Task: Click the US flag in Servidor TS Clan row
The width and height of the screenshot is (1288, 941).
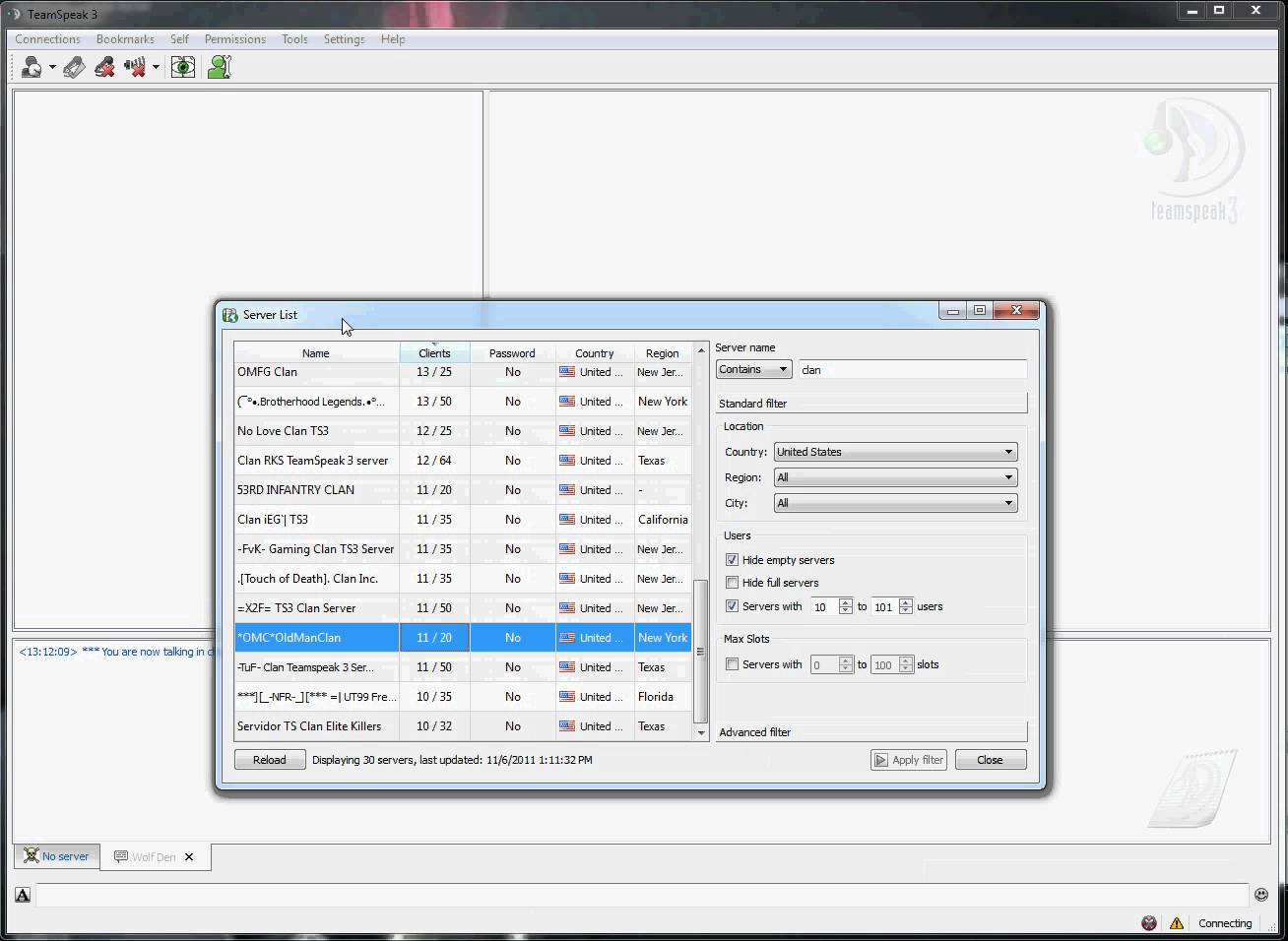Action: tap(567, 726)
